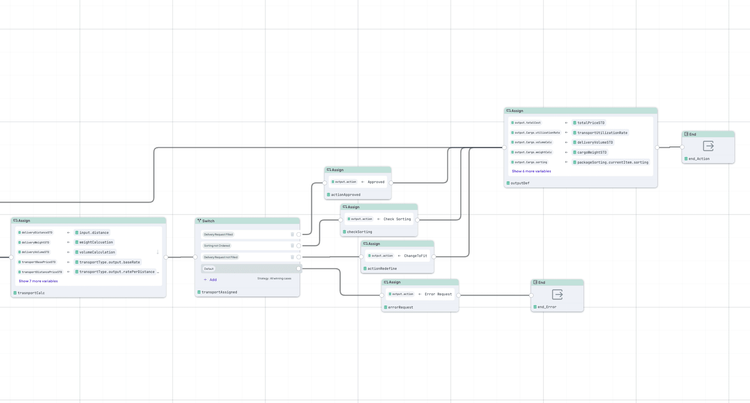The image size is (750, 403).
Task: Delete the 'Delivery Request Filled' switch case
Action: pos(292,234)
